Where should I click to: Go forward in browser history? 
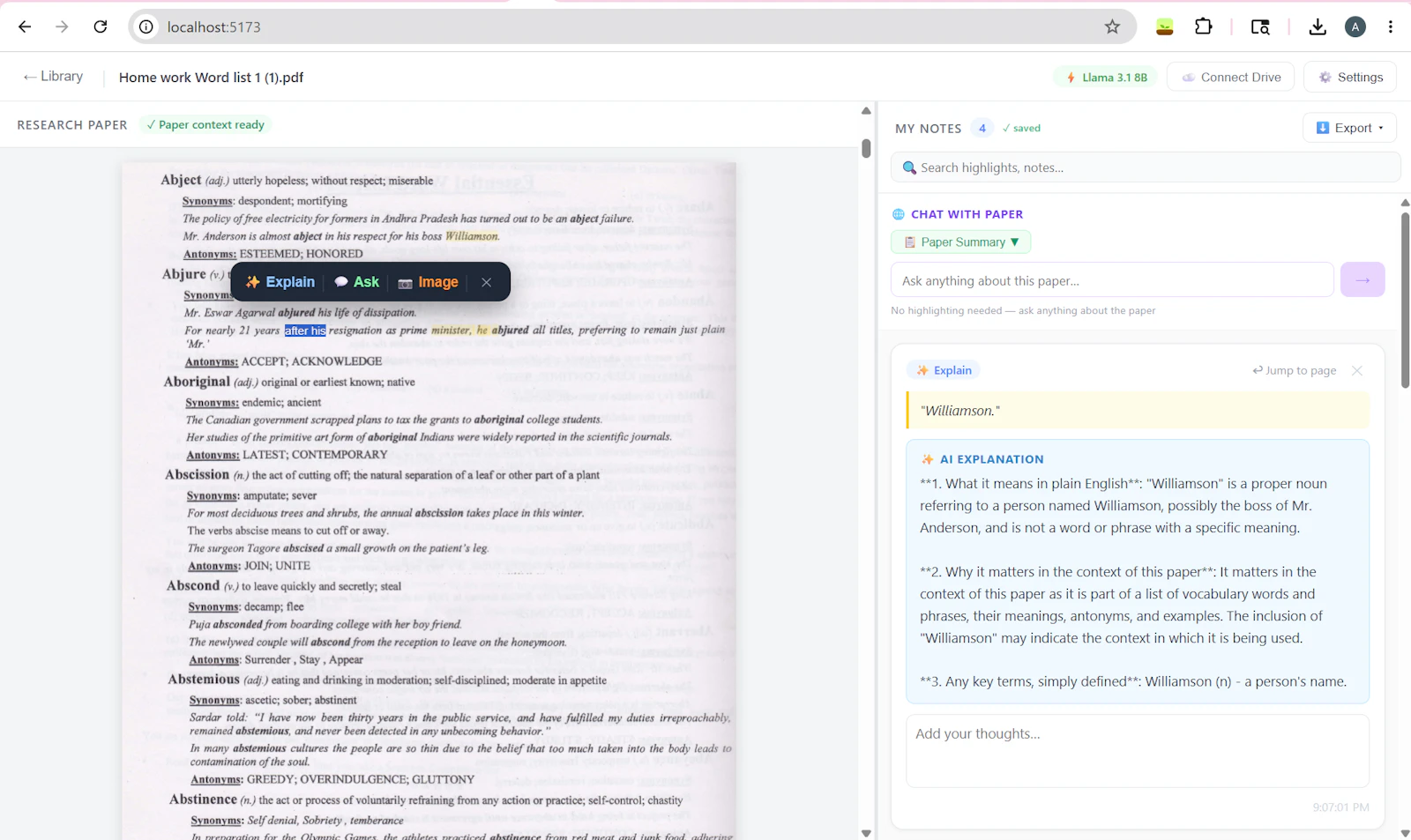[x=62, y=27]
